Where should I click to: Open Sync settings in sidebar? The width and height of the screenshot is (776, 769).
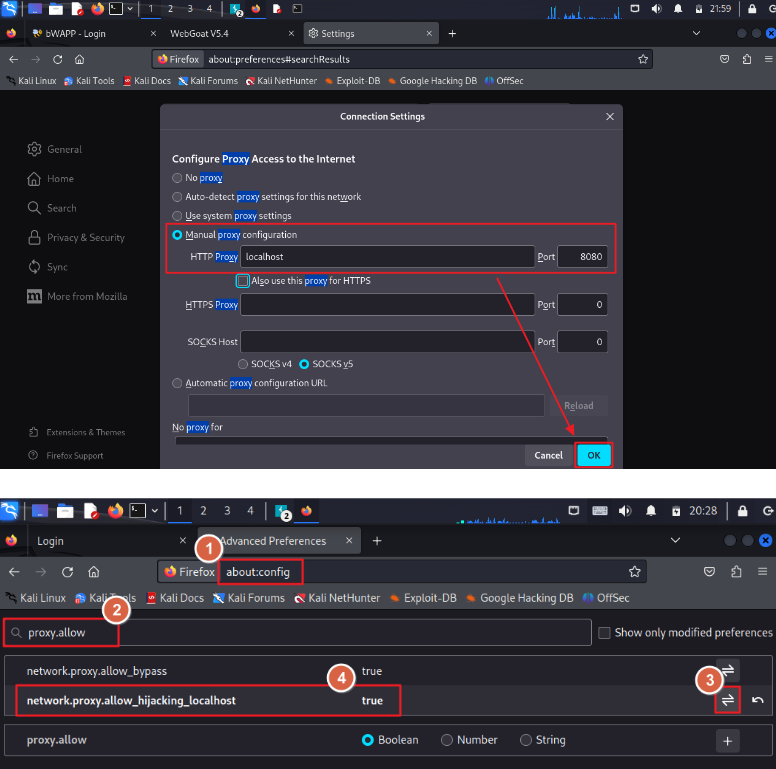coord(48,267)
